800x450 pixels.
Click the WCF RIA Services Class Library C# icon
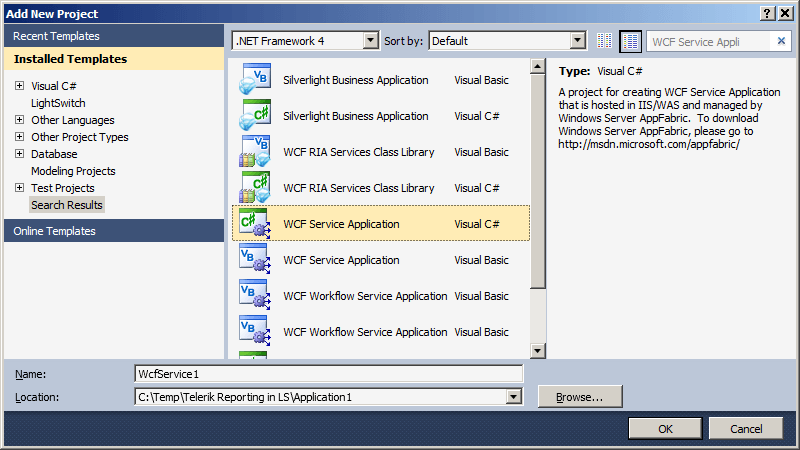click(255, 187)
